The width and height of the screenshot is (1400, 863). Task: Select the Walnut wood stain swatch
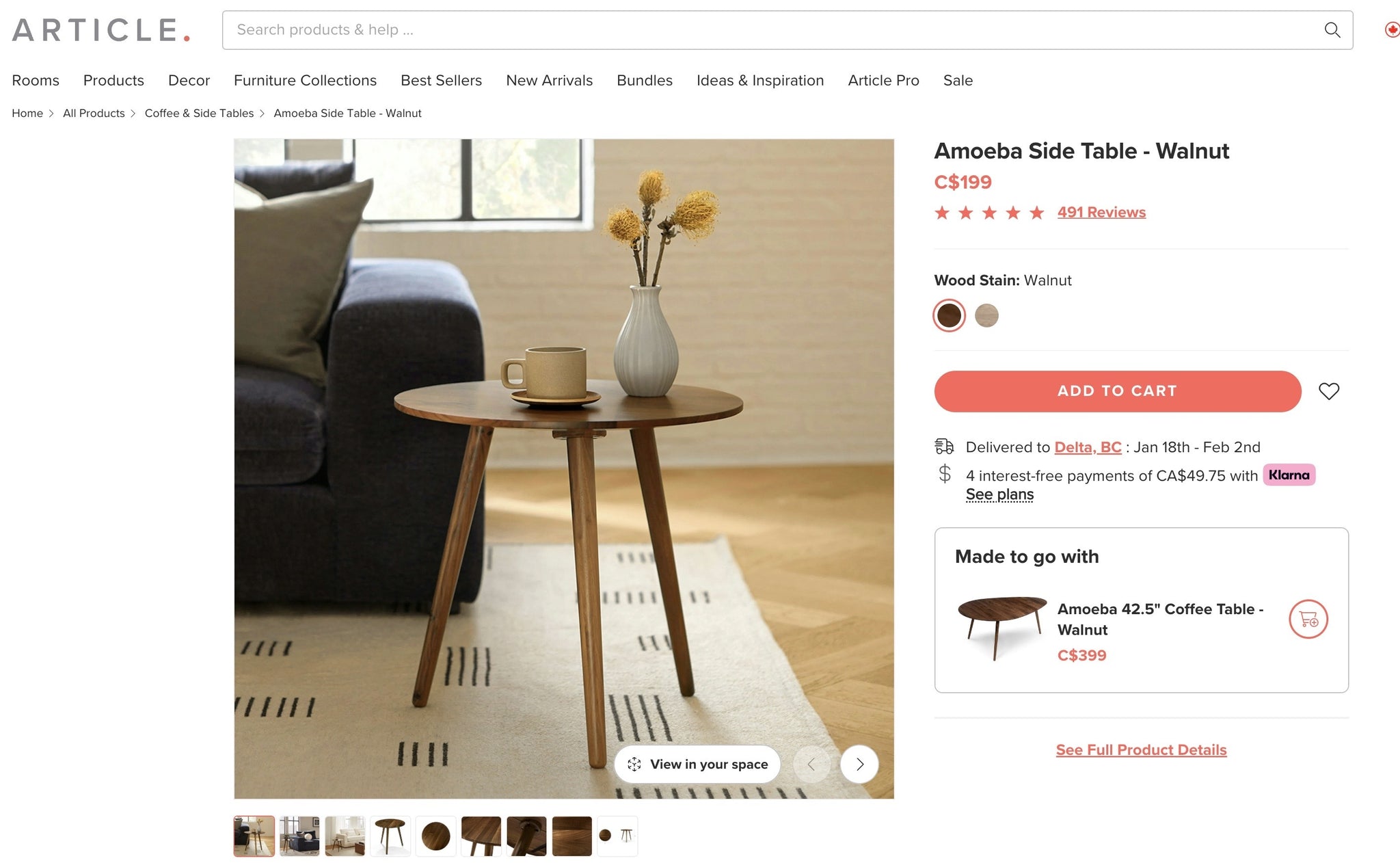pyautogui.click(x=949, y=315)
